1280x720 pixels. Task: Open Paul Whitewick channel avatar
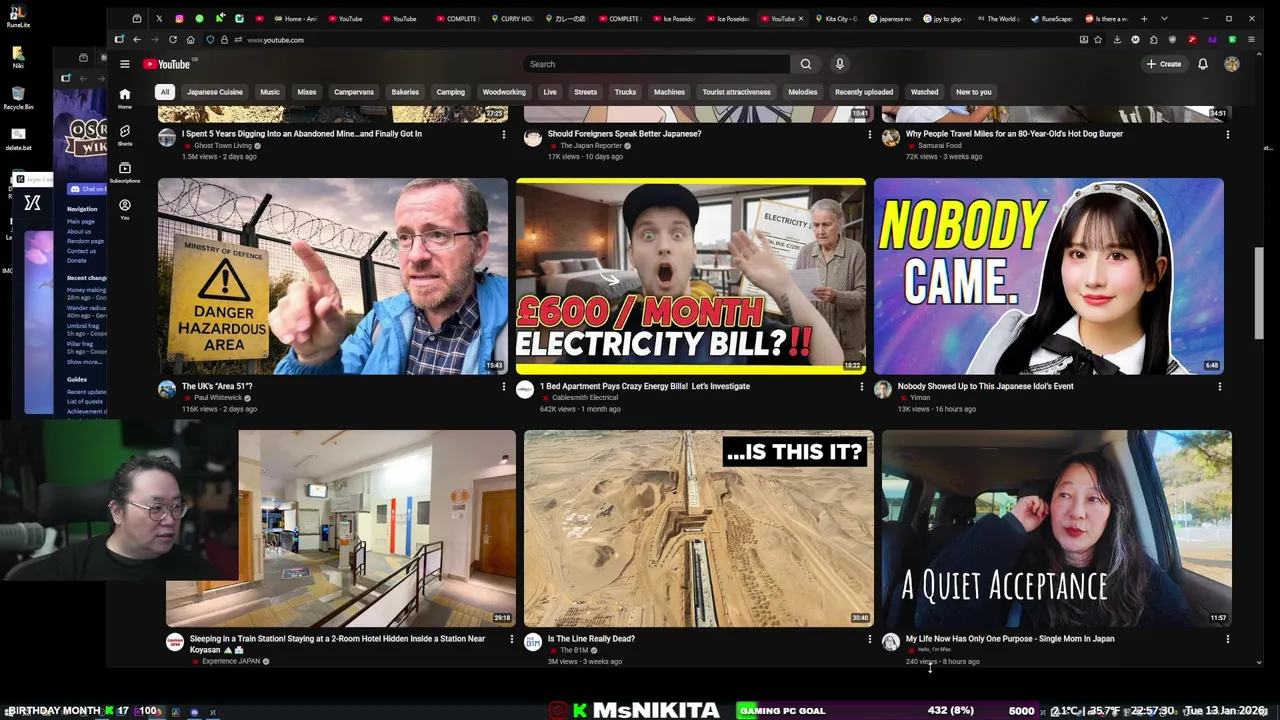(x=167, y=390)
